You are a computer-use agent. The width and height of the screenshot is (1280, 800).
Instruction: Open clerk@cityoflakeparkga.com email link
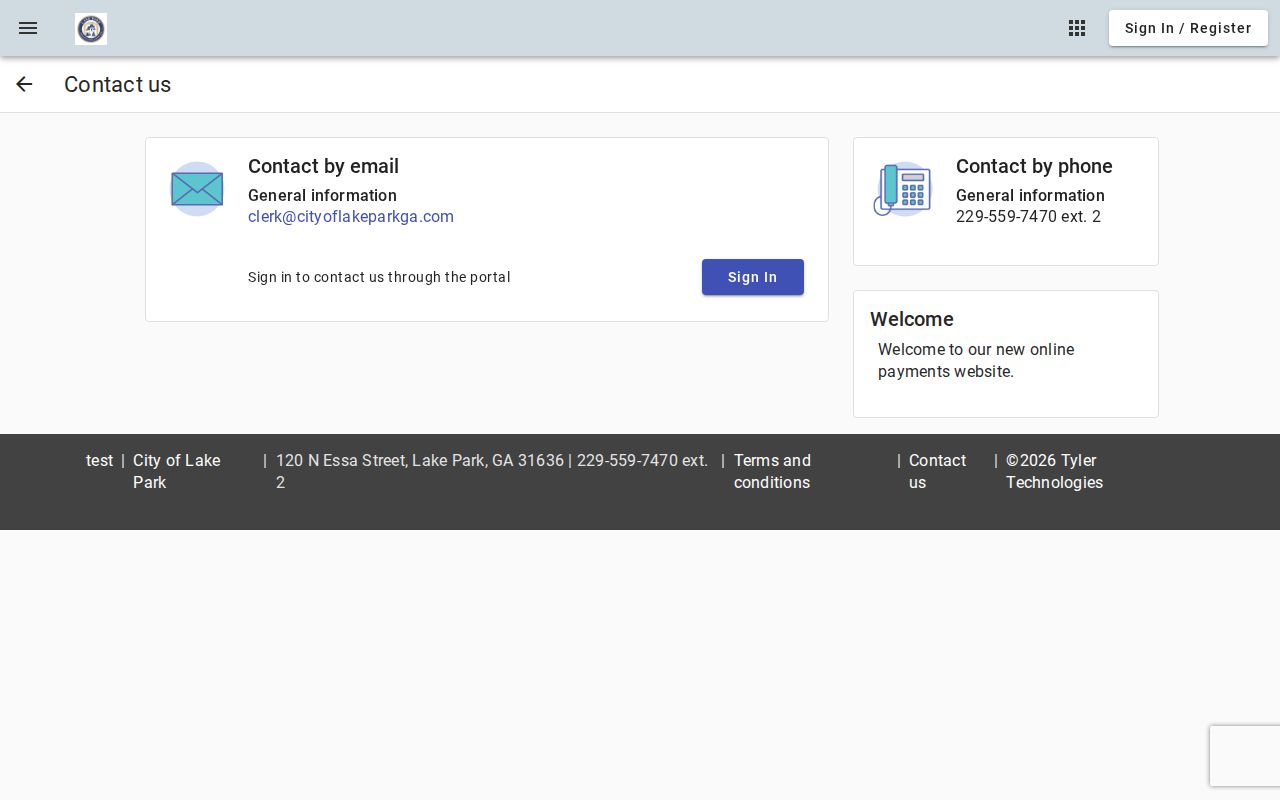[x=351, y=217]
